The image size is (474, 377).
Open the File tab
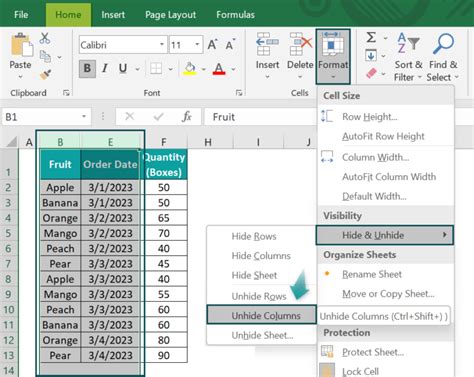21,15
